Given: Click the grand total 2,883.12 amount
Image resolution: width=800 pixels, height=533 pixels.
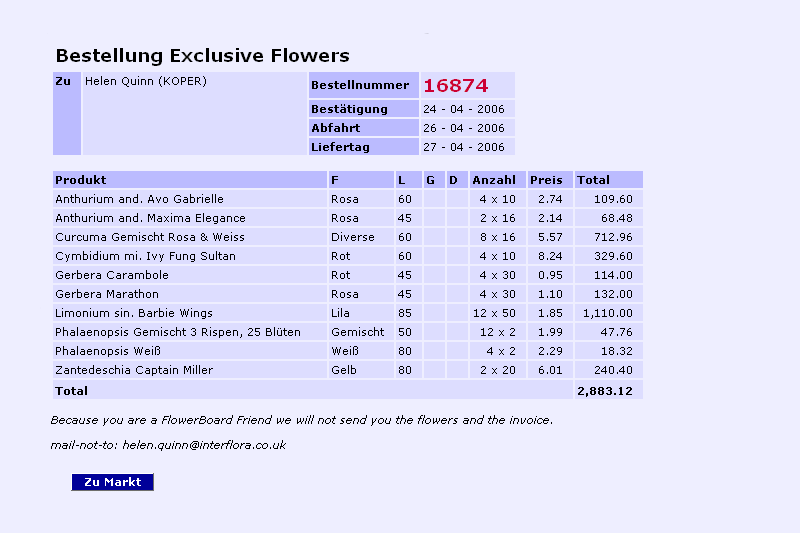Looking at the screenshot, I should point(607,391).
